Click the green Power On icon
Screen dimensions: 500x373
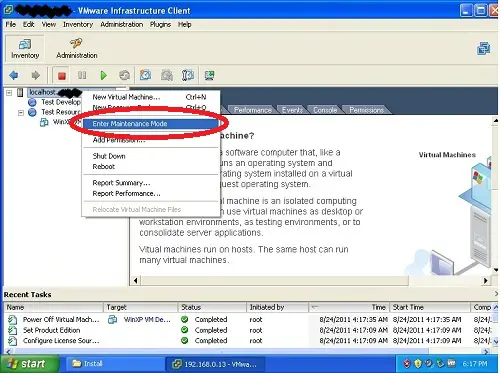pyautogui.click(x=103, y=75)
